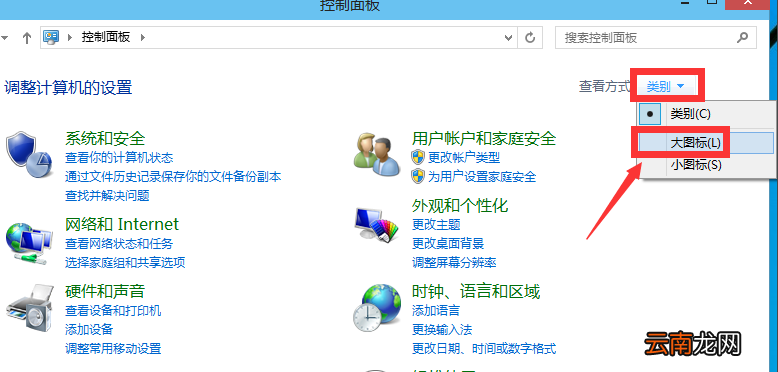Open 更改日期、时间或数字格式 link
778x372 pixels.
484,349
